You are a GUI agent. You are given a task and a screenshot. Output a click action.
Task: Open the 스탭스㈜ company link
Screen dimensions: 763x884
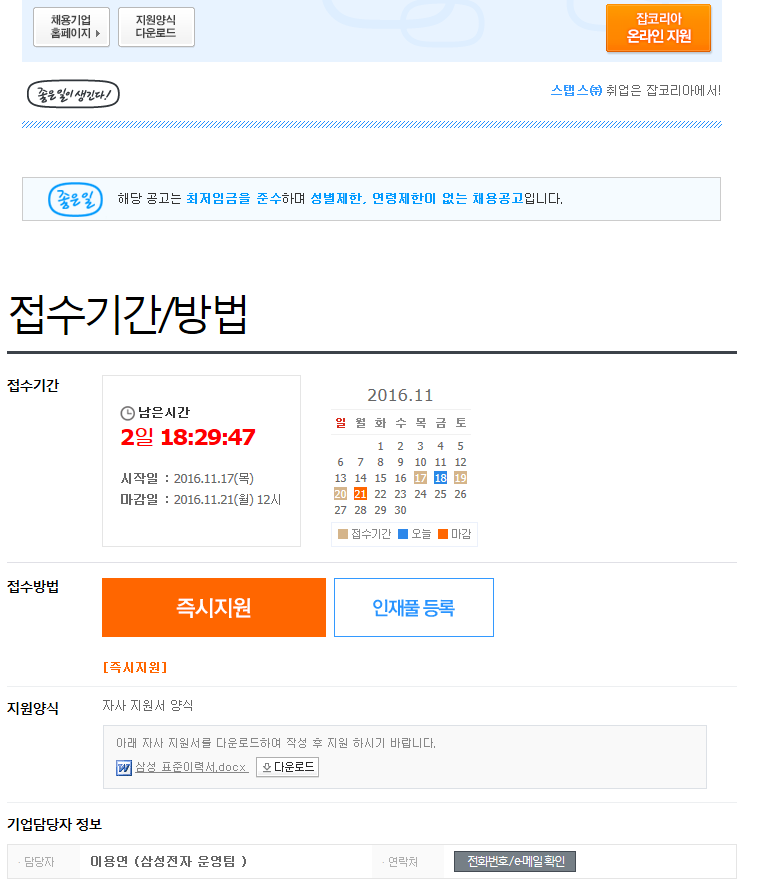tap(576, 90)
